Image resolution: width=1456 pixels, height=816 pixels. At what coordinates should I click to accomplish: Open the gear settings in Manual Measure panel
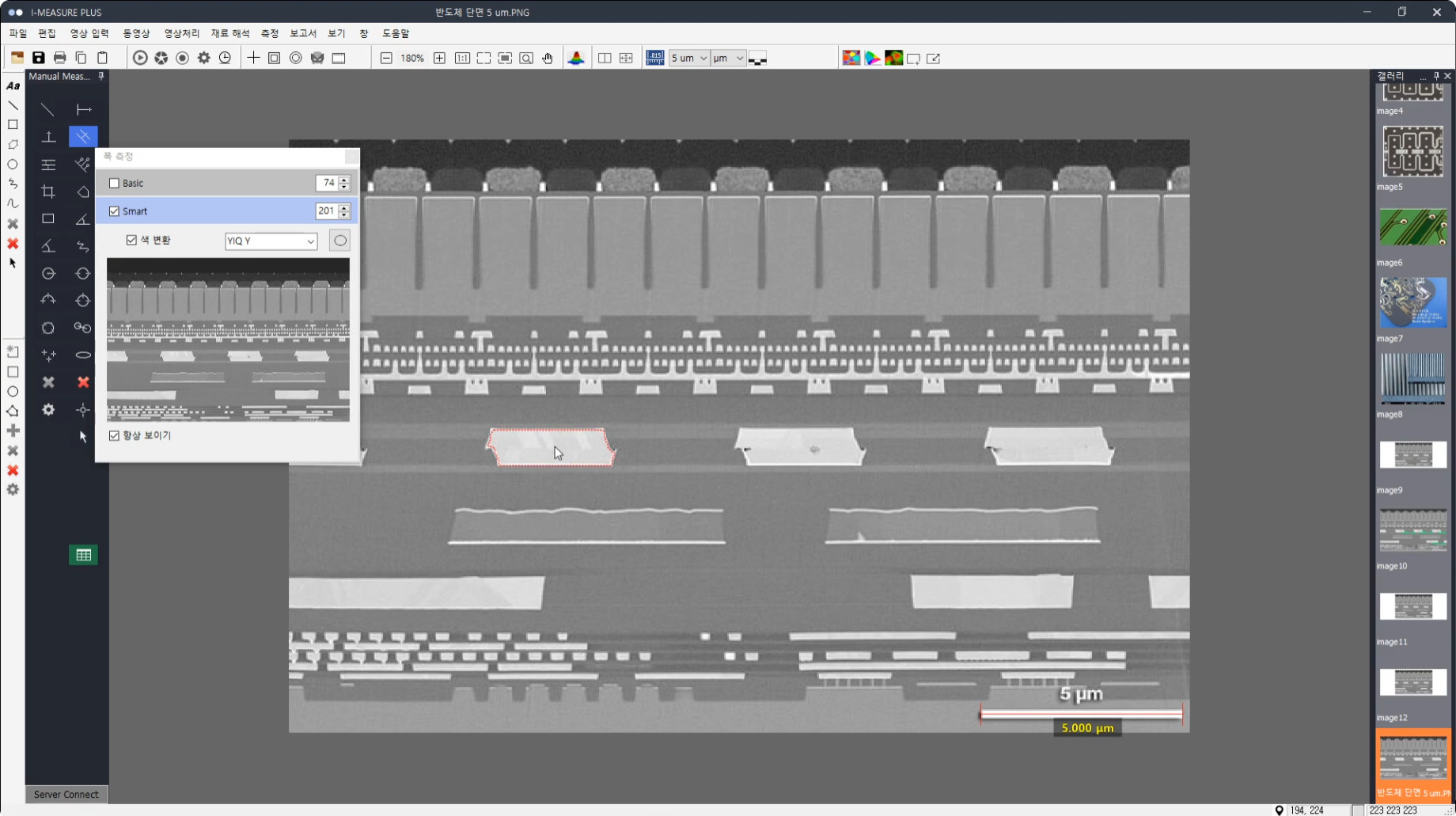[48, 410]
